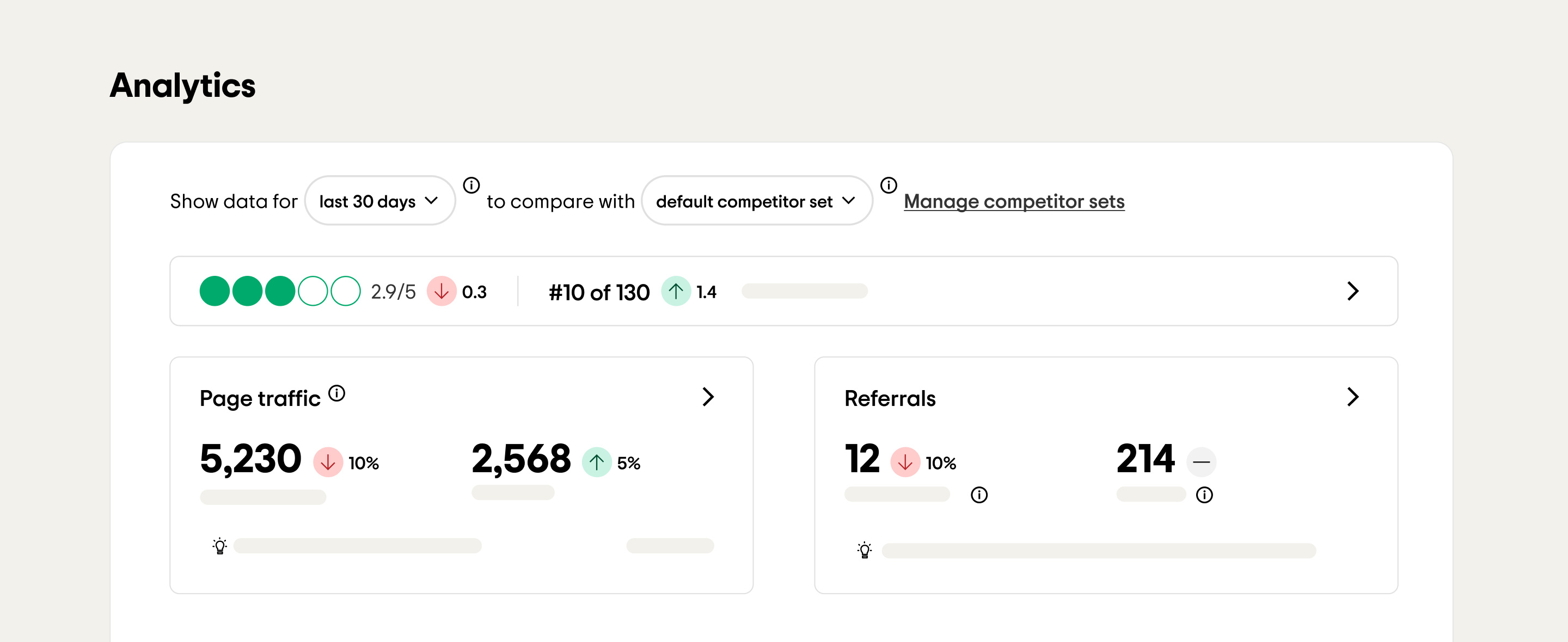Click the green up arrow next to 1.4
1568x642 pixels.
pyautogui.click(x=676, y=292)
